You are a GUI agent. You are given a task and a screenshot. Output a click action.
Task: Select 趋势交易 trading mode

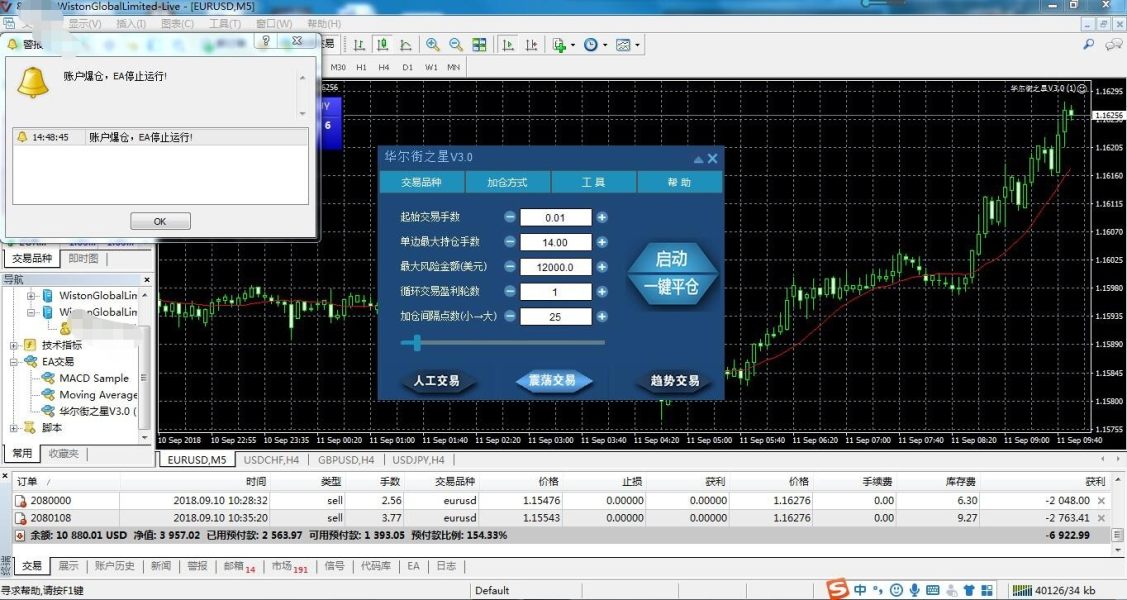(x=674, y=381)
